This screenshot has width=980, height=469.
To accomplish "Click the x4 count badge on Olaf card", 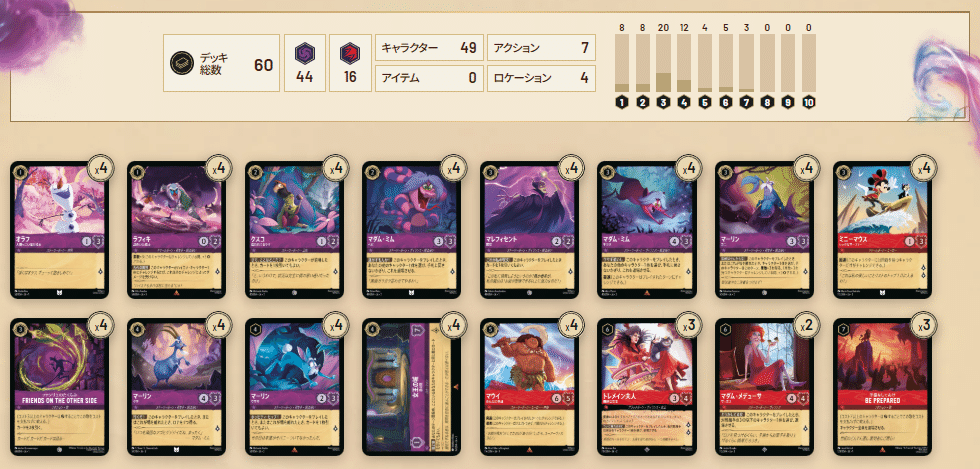I will pyautogui.click(x=99, y=168).
